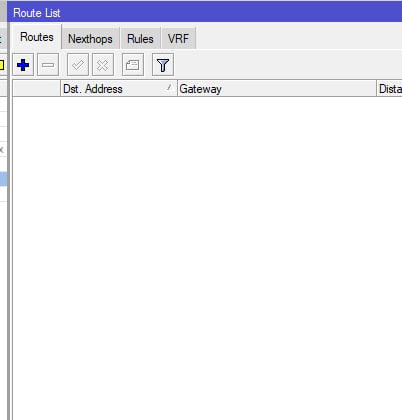Click the left panel row ending with x

click(x=3, y=150)
